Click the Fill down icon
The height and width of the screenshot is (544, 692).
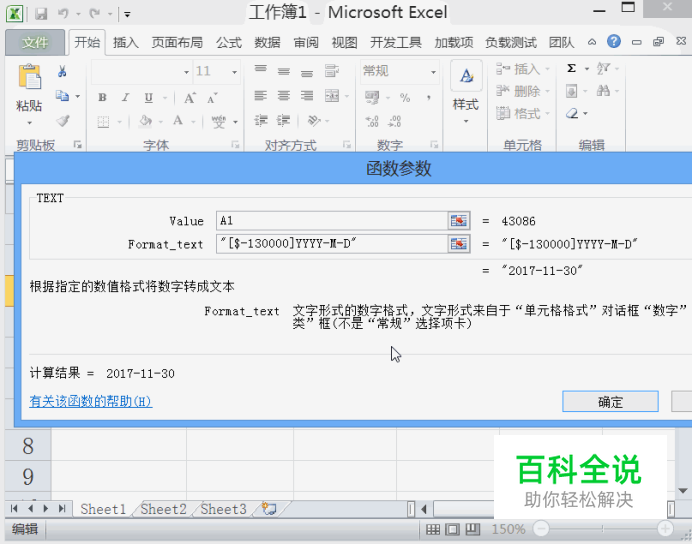[572, 91]
